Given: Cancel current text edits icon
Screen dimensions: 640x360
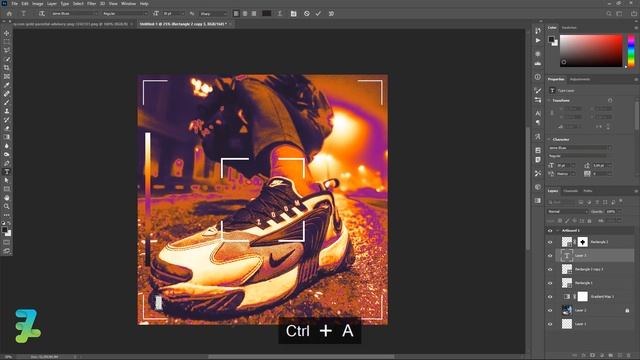Looking at the screenshot, I should [307, 13].
